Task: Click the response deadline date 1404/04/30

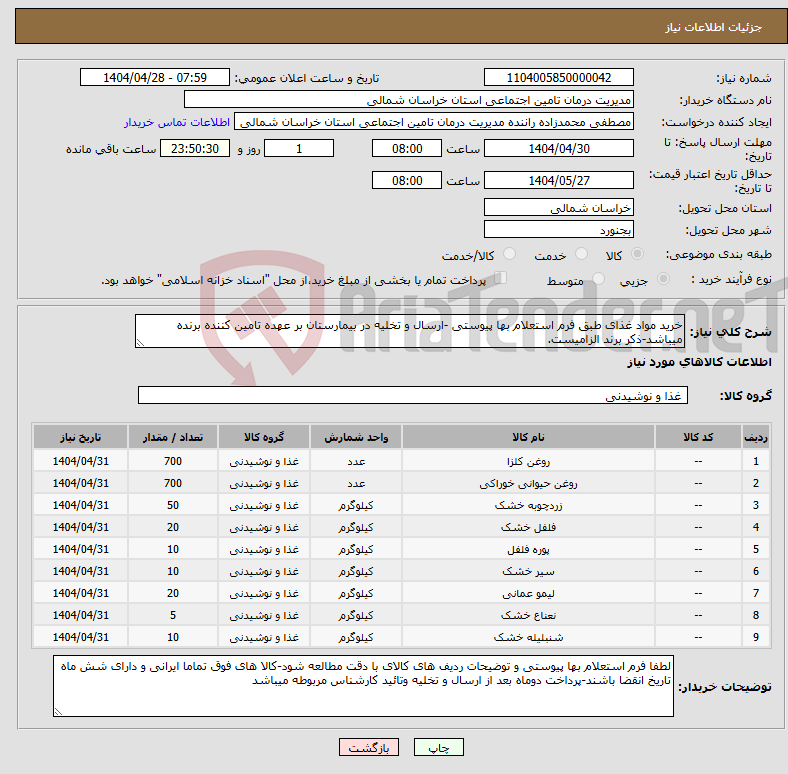Action: [559, 149]
